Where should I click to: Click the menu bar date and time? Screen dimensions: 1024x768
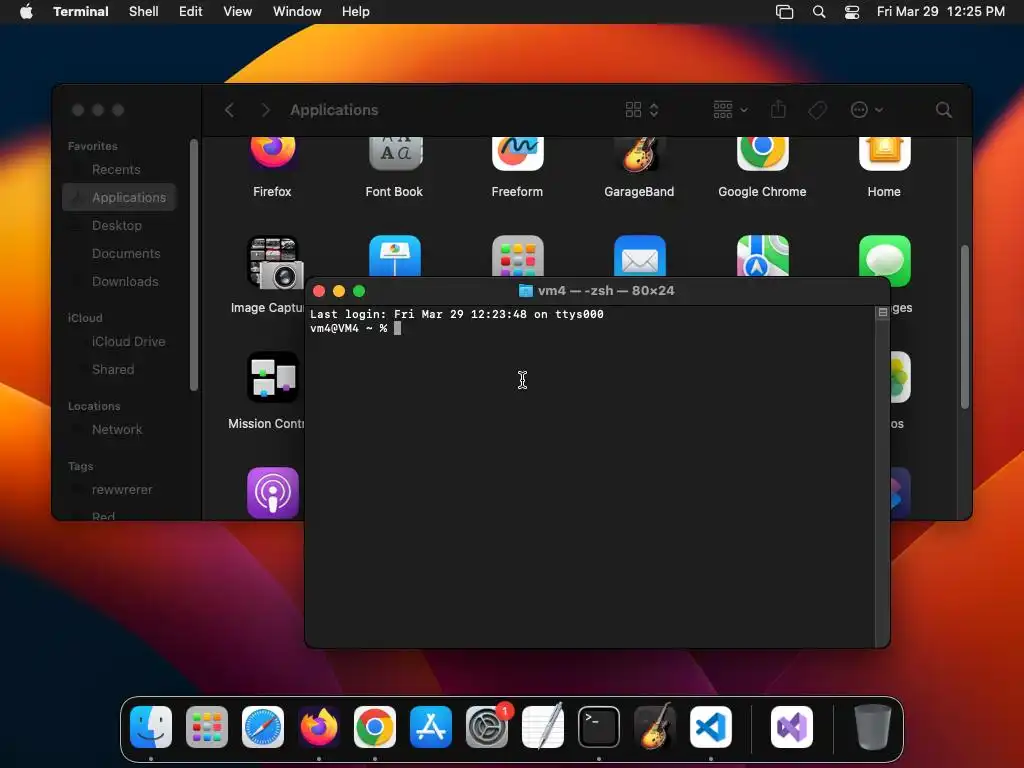(940, 12)
